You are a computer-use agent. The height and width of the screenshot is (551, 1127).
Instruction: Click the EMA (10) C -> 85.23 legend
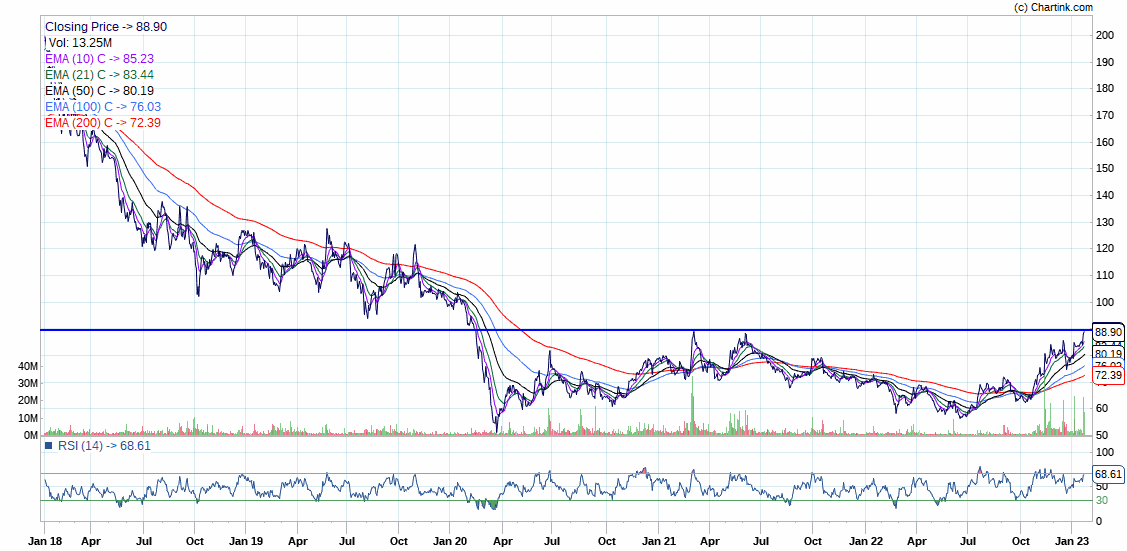tap(99, 59)
